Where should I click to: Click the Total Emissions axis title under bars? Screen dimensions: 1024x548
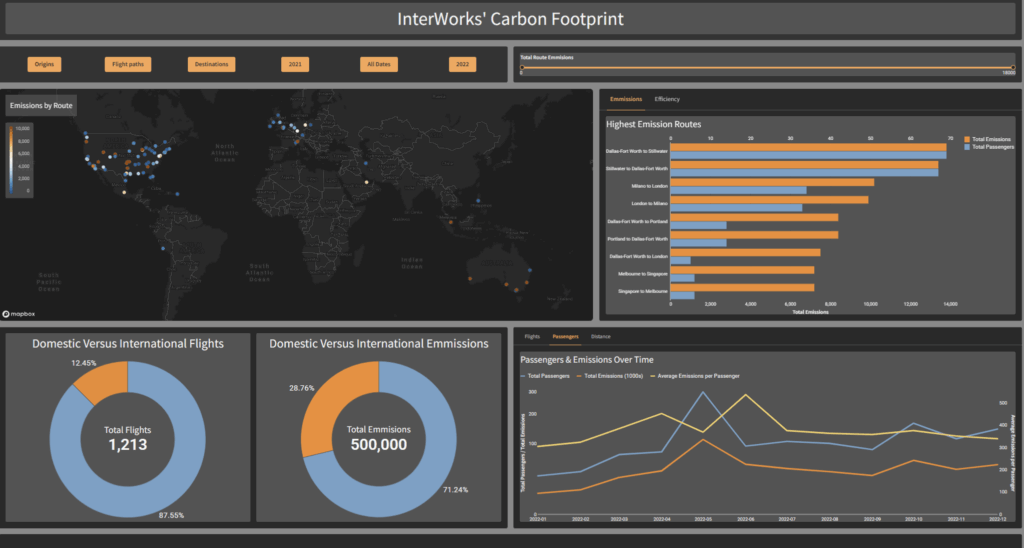tap(810, 312)
